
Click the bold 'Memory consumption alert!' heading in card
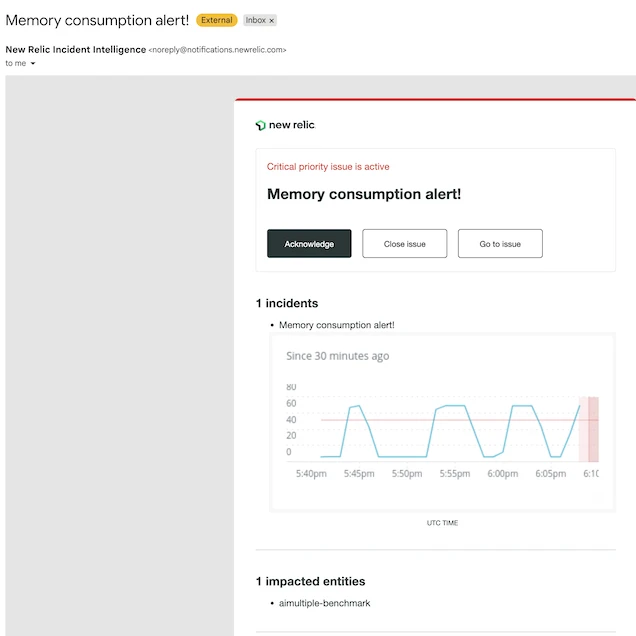[x=364, y=194]
